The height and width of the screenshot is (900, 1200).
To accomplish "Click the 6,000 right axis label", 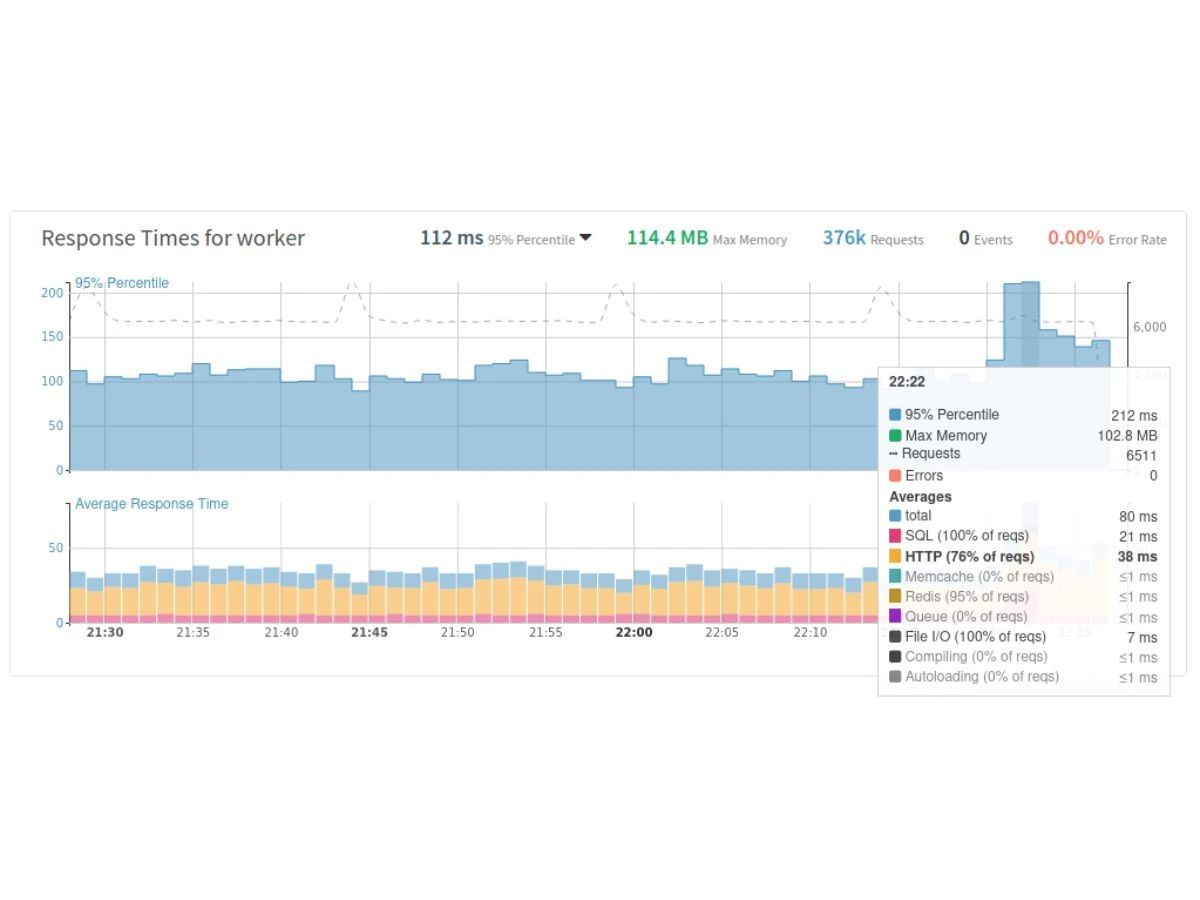I will (x=1149, y=327).
